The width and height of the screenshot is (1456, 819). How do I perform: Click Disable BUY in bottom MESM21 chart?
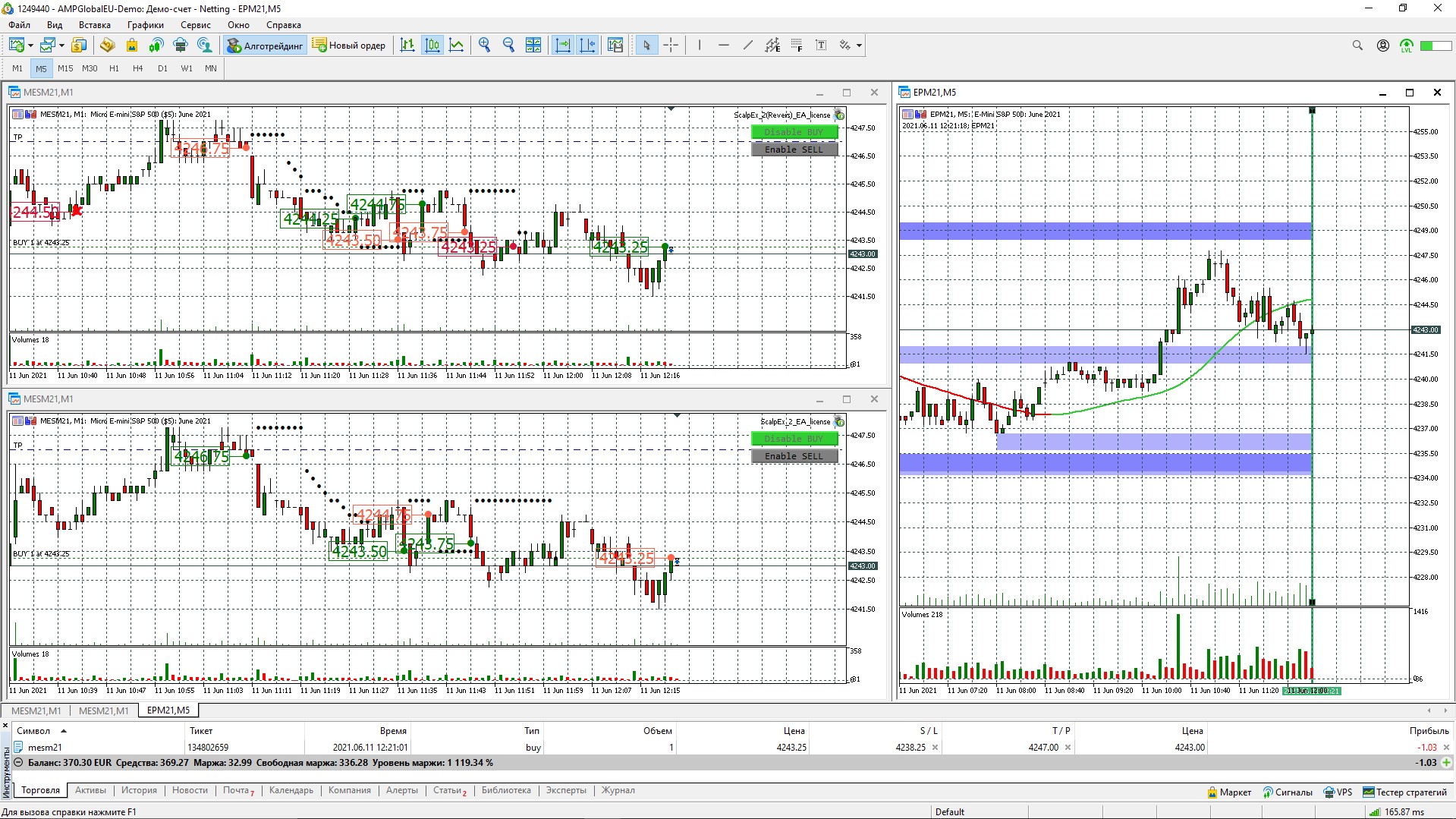[x=794, y=439]
